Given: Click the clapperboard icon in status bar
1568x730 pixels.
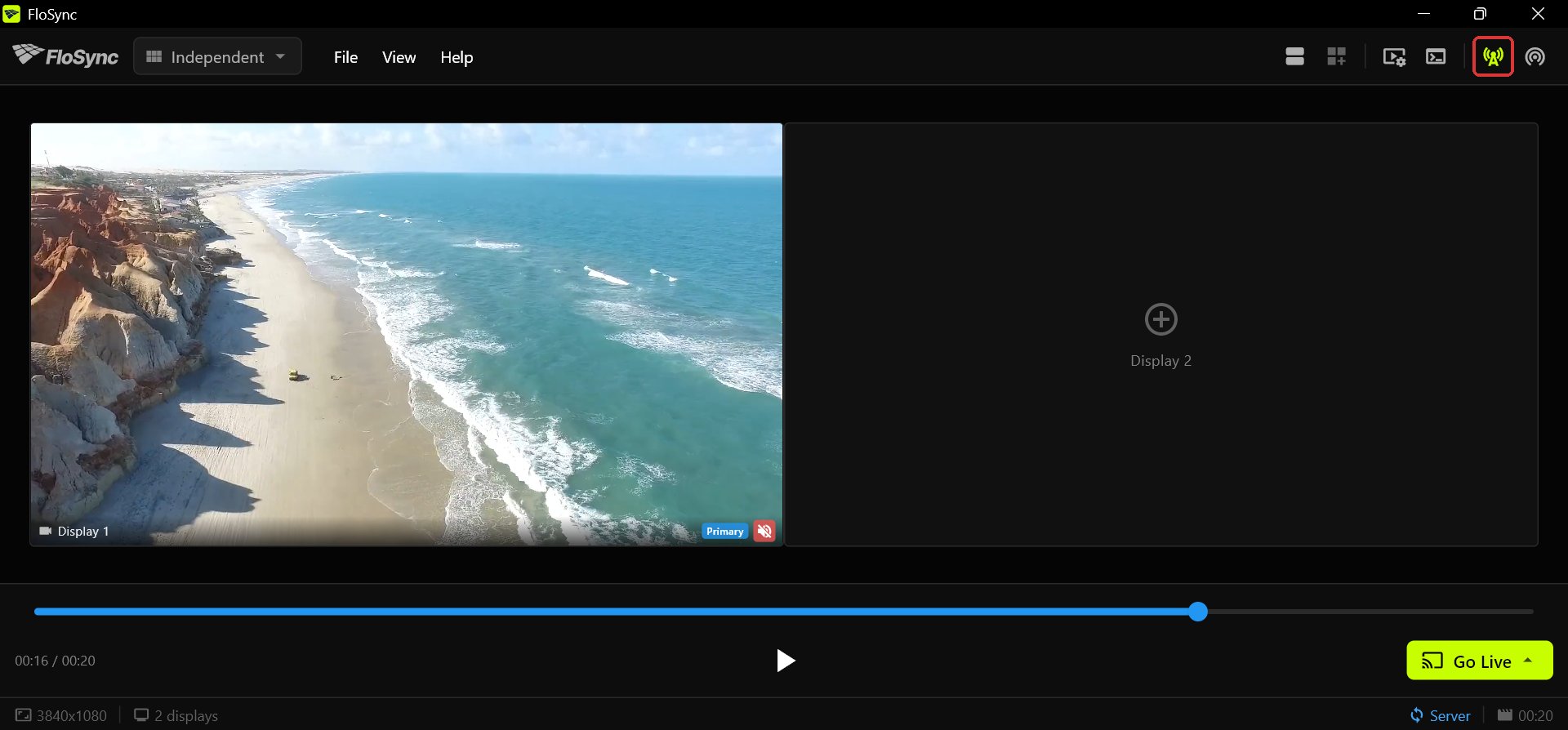Looking at the screenshot, I should point(1505,714).
